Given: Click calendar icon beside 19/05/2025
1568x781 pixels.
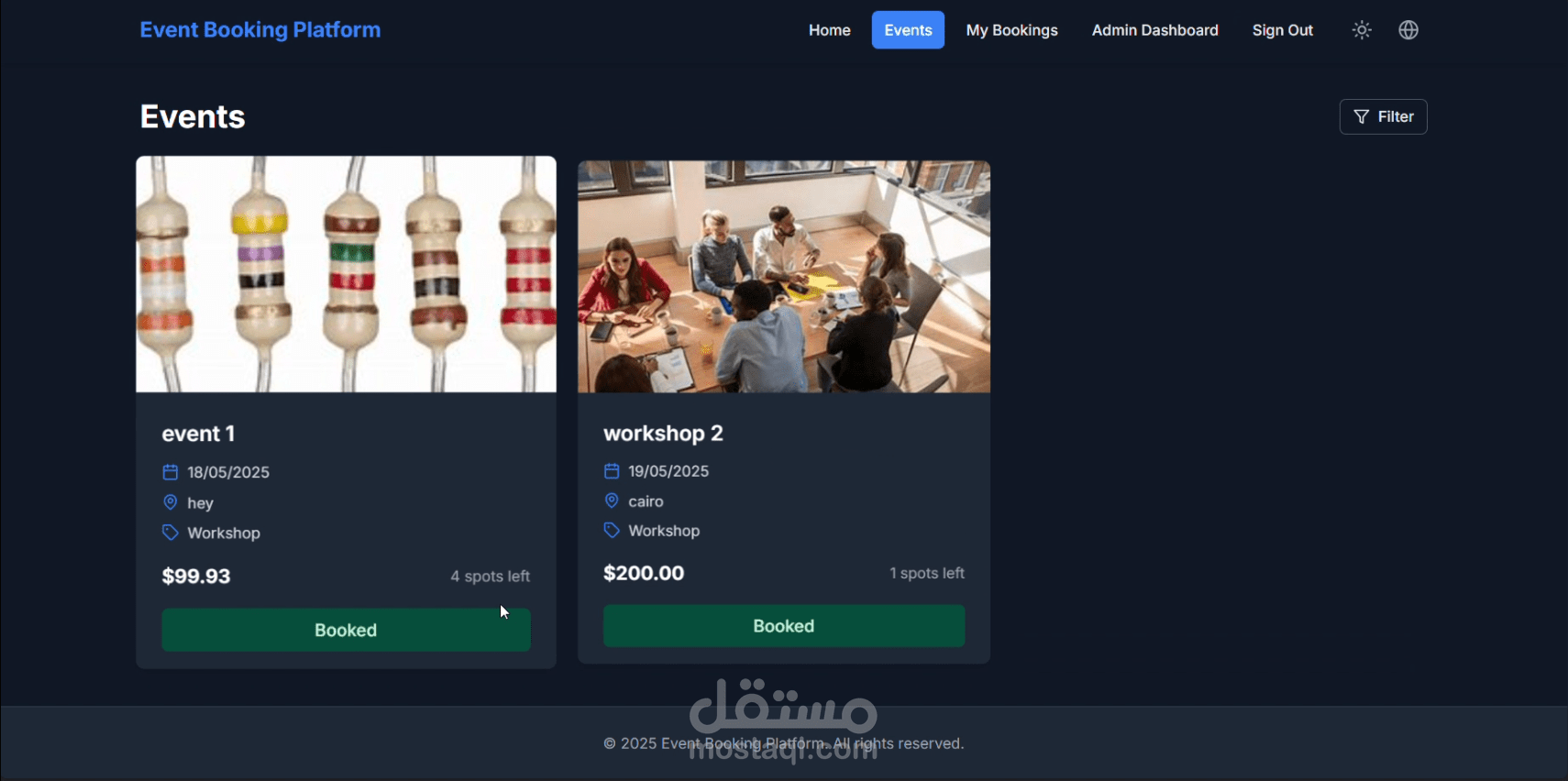Looking at the screenshot, I should coord(612,471).
